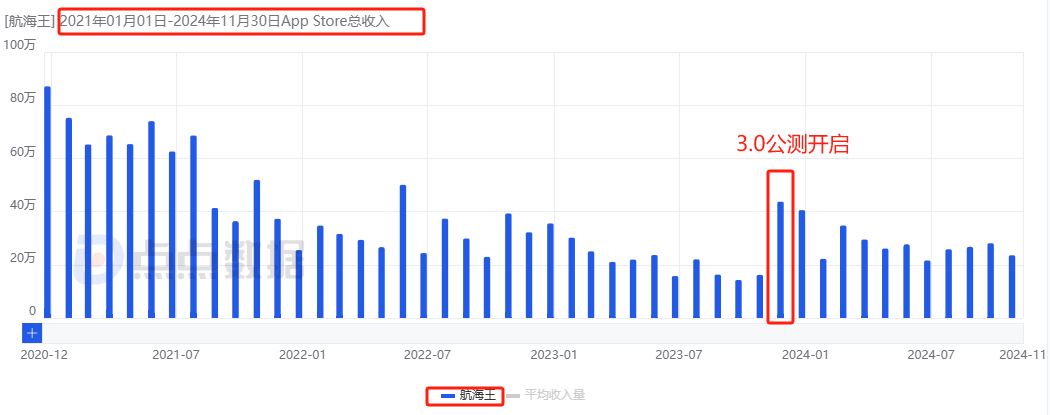
Task: Click the 40万 y-axis label
Action: [23, 205]
